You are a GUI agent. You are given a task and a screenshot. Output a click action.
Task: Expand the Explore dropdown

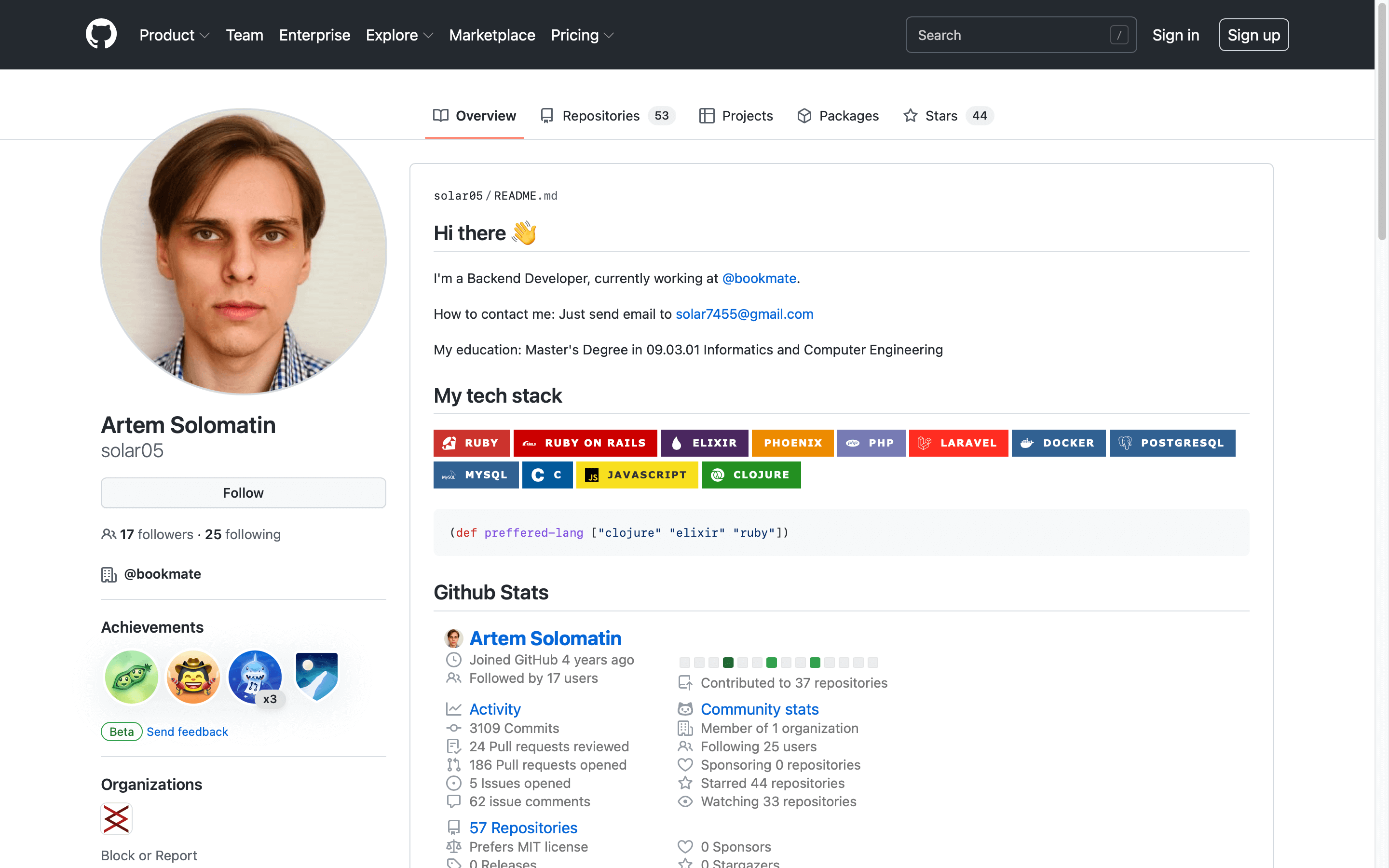[399, 35]
